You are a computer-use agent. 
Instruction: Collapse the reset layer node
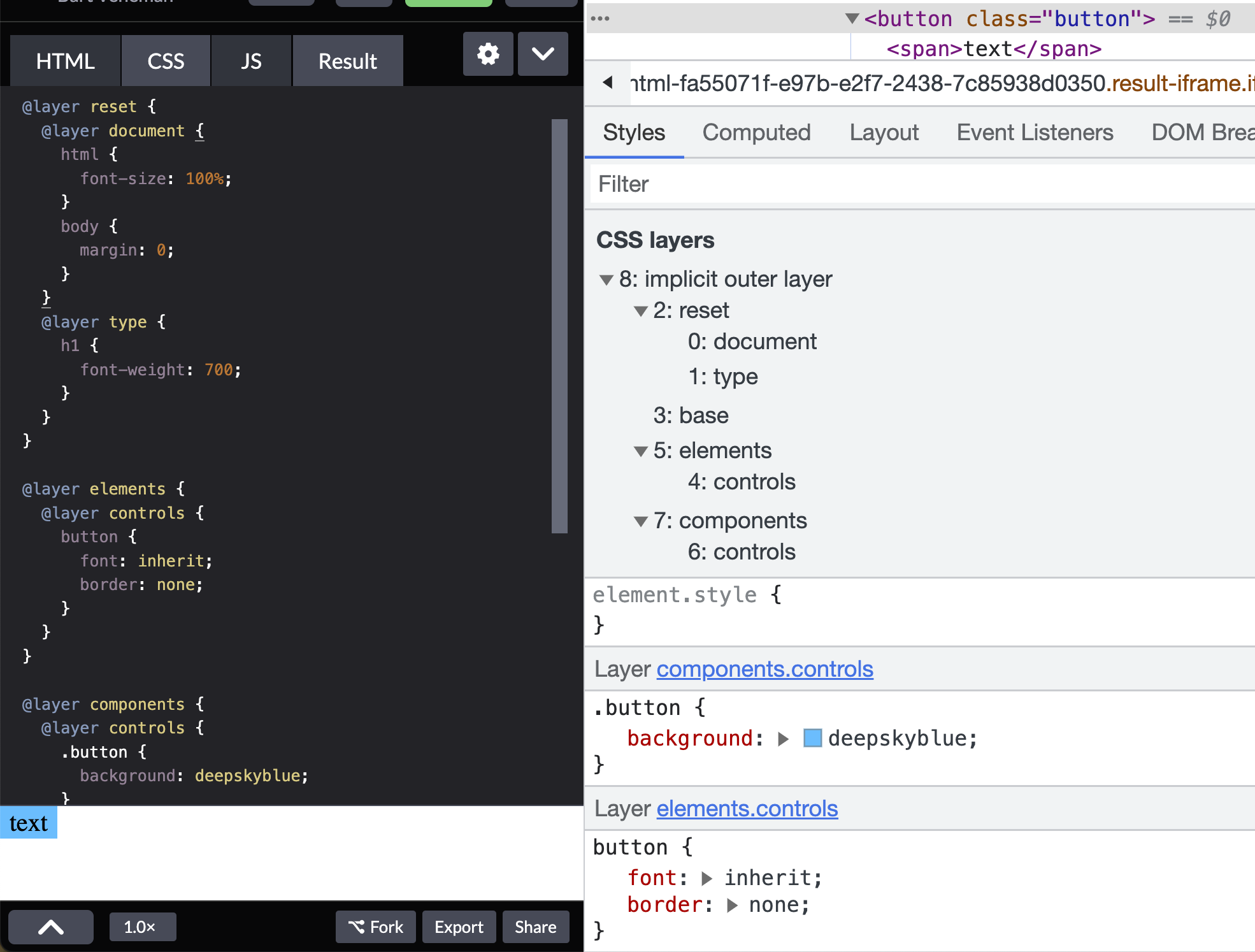(641, 311)
